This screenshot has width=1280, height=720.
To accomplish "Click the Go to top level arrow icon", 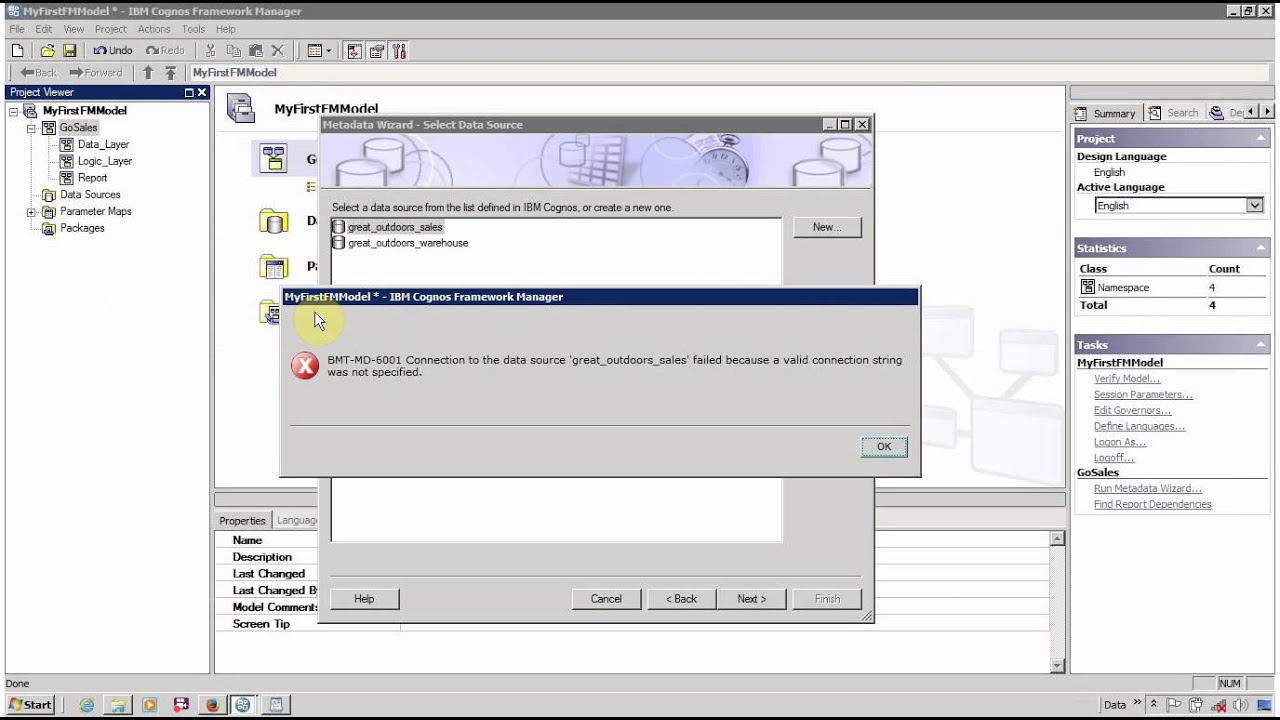I will pos(170,73).
